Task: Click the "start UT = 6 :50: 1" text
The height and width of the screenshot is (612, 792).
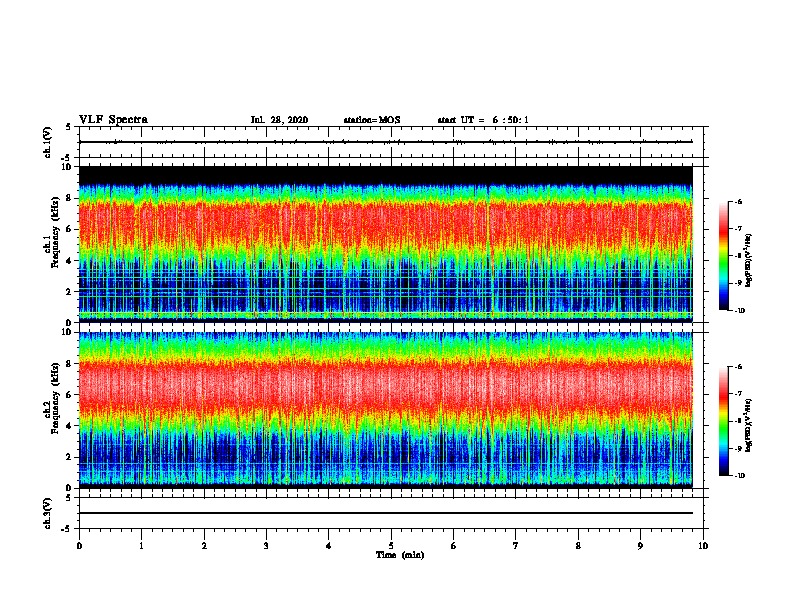Action: pos(483,120)
